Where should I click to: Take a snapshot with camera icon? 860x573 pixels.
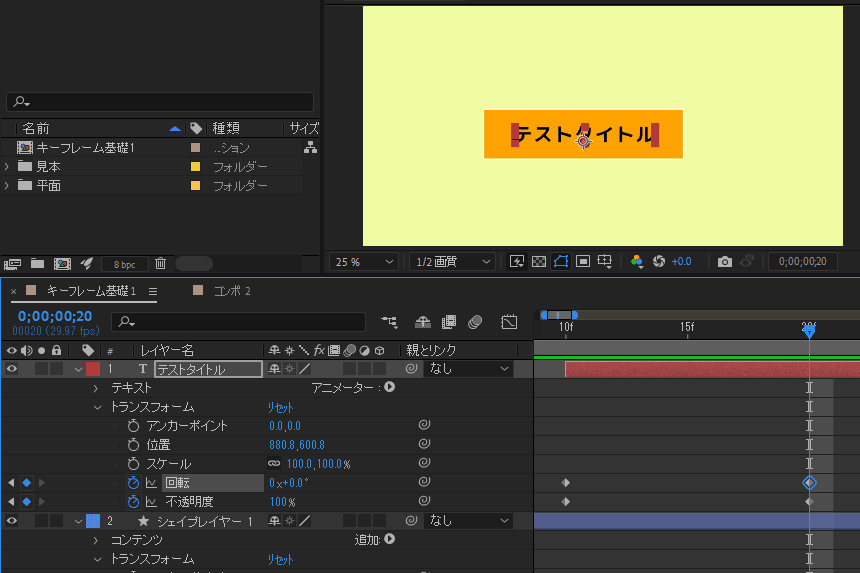click(725, 262)
